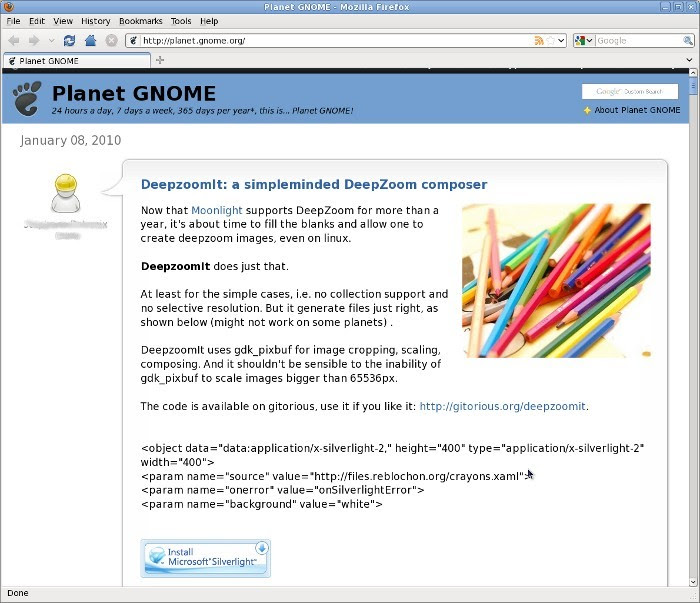Click the bold DeepzoomIt text
The image size is (700, 603).
click(175, 266)
